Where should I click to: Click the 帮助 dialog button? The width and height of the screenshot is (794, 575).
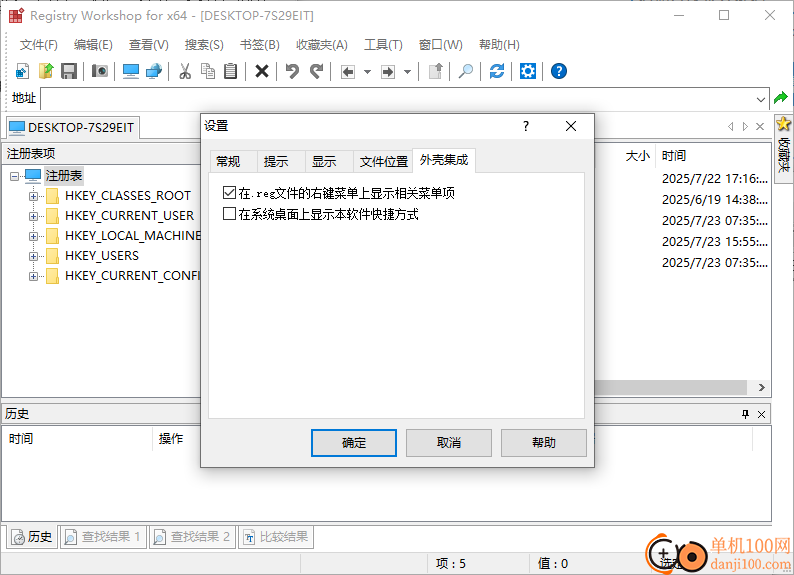(x=544, y=443)
